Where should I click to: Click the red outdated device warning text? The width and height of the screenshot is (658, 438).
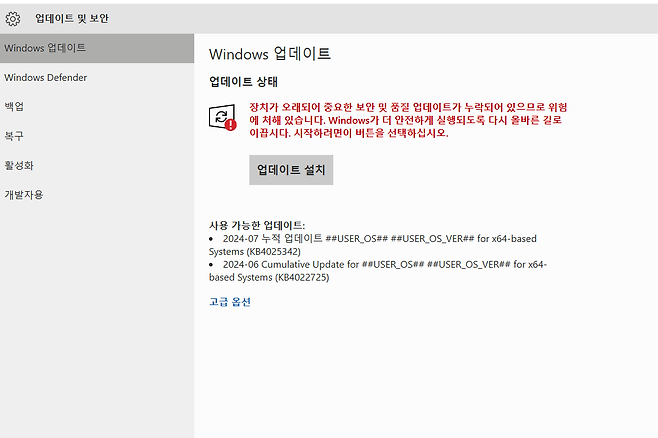[408, 120]
